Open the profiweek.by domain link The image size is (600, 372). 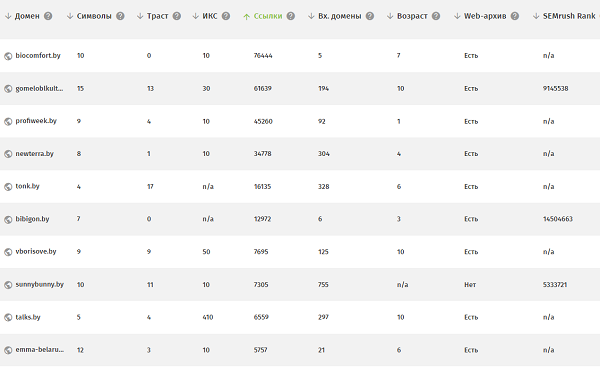36,121
